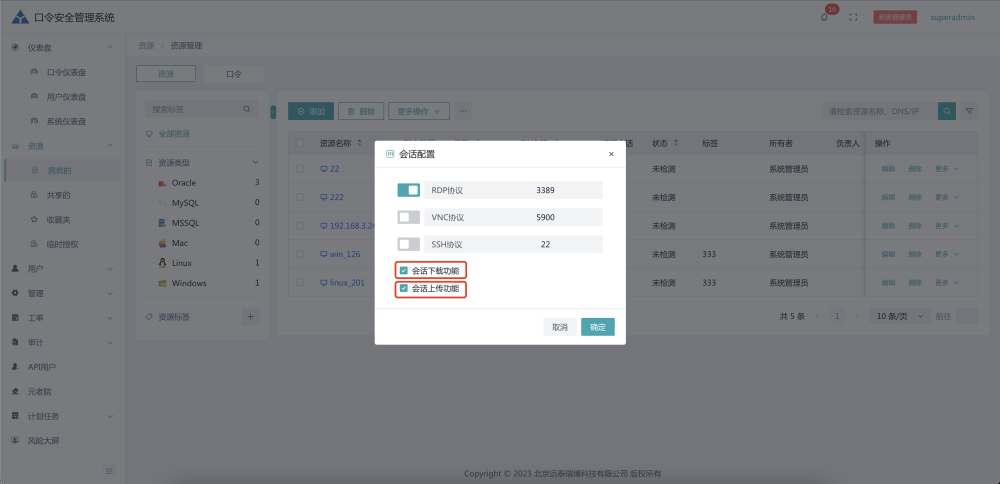Viewport: 1000px width, 484px height.
Task: Open 口令仪表盘 in the sidebar
Action: 66,72
